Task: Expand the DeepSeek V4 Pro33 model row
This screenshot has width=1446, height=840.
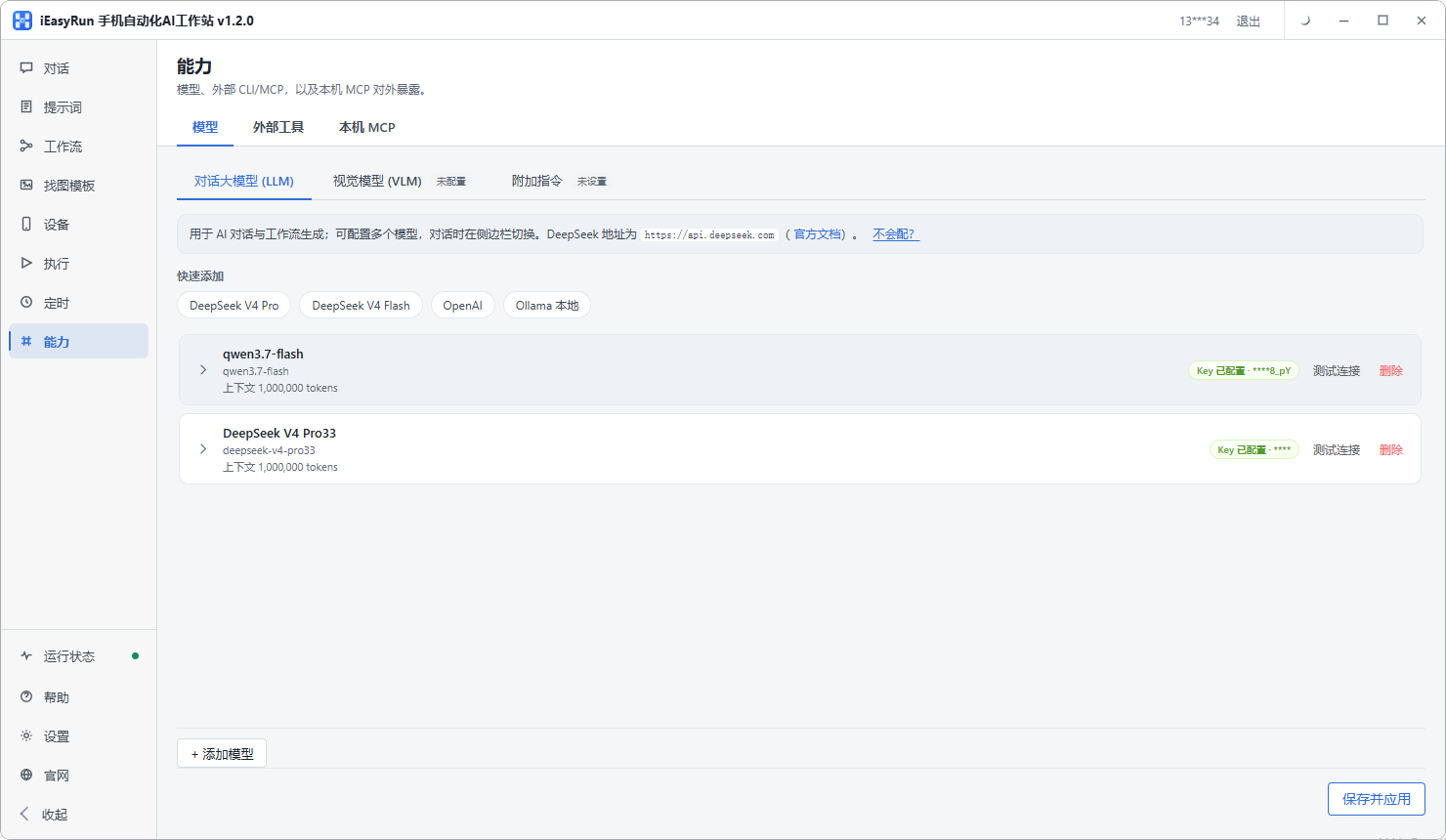Action: pyautogui.click(x=203, y=449)
